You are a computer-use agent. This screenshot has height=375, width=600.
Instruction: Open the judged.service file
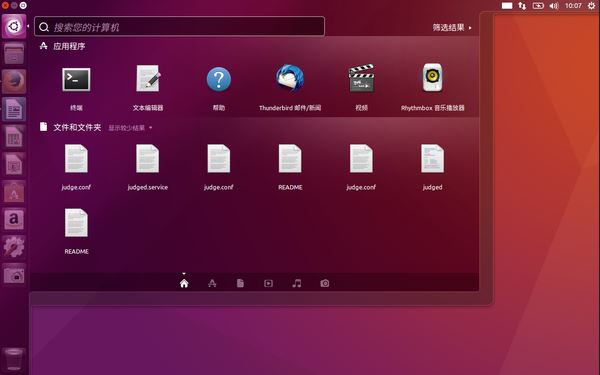pyautogui.click(x=147, y=159)
